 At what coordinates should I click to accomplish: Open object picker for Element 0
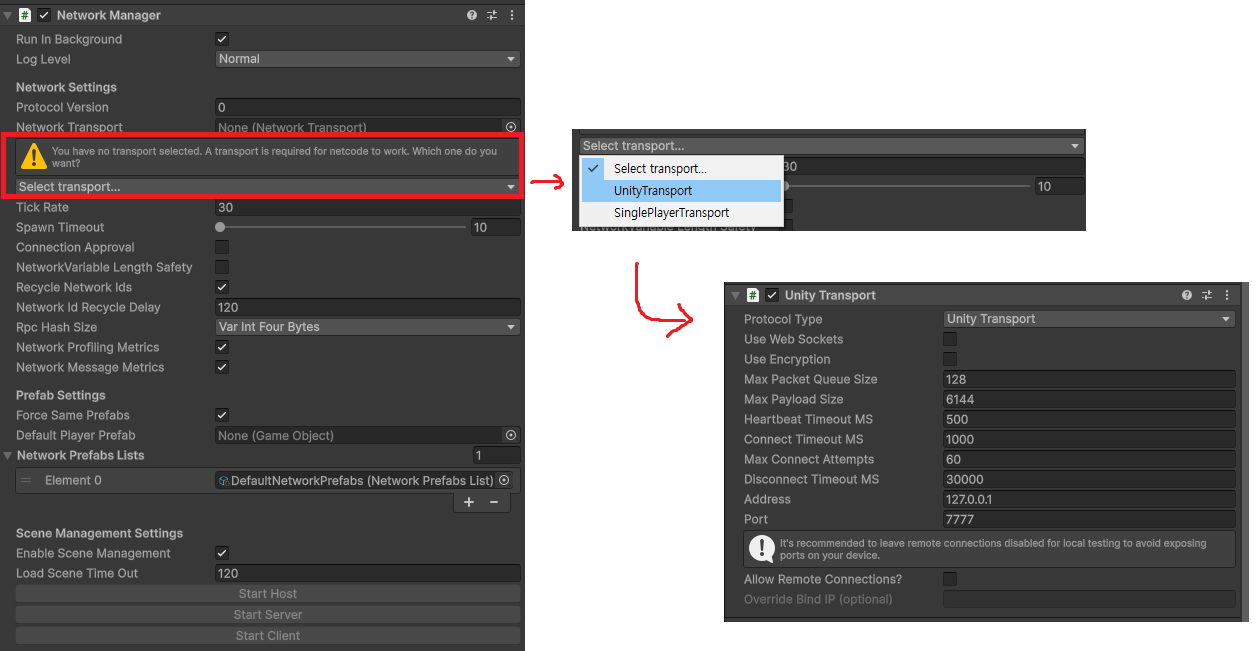tap(504, 480)
